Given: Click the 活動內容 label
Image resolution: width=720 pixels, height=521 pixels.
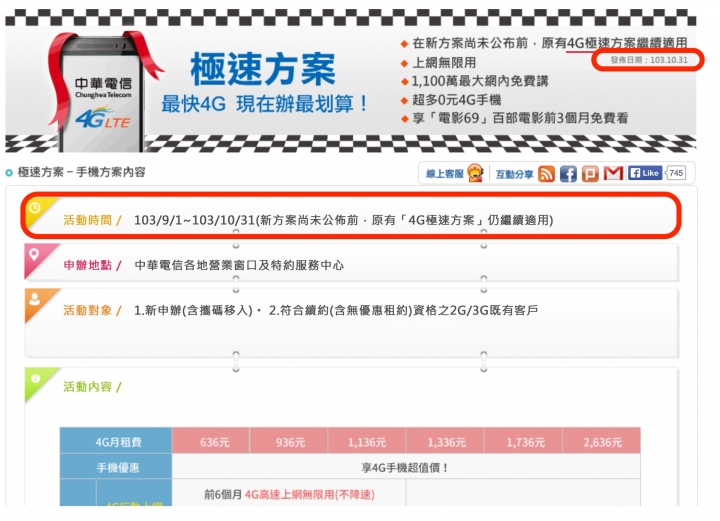Looking at the screenshot, I should click(x=87, y=387).
